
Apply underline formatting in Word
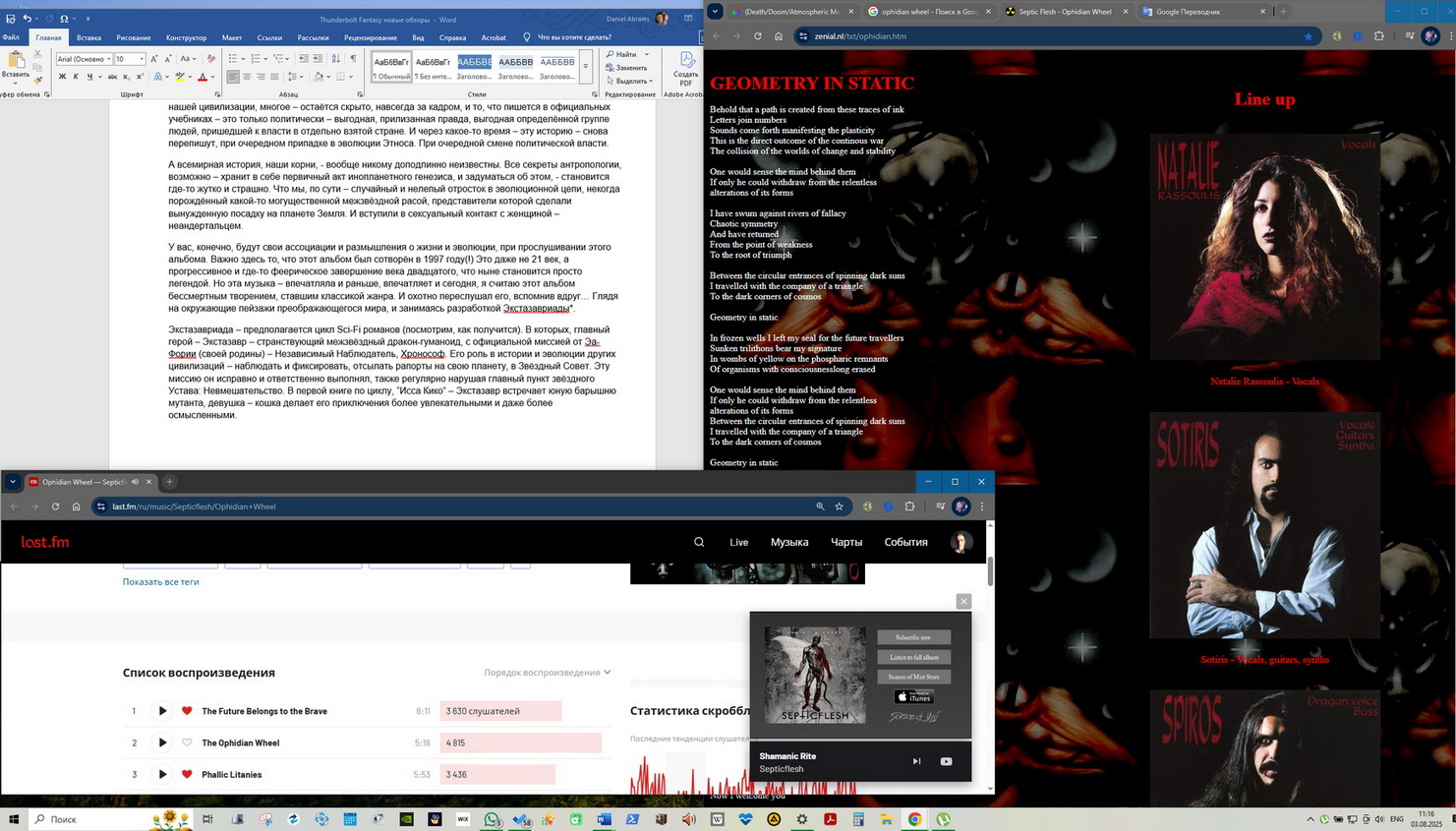[x=89, y=77]
